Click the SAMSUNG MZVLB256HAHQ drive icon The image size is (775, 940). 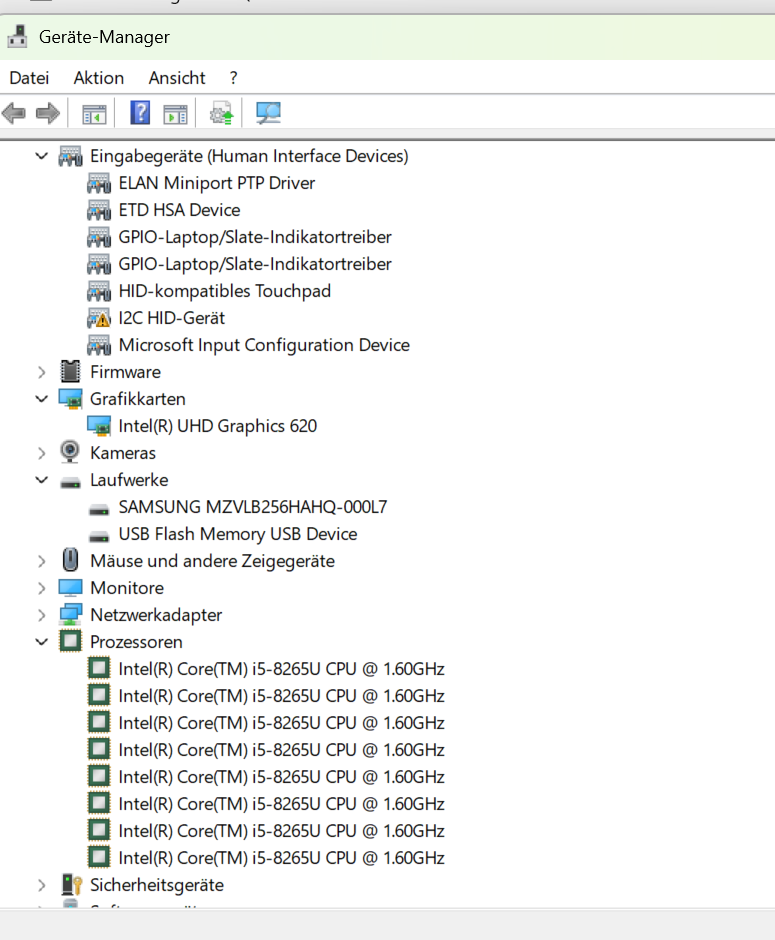(99, 510)
